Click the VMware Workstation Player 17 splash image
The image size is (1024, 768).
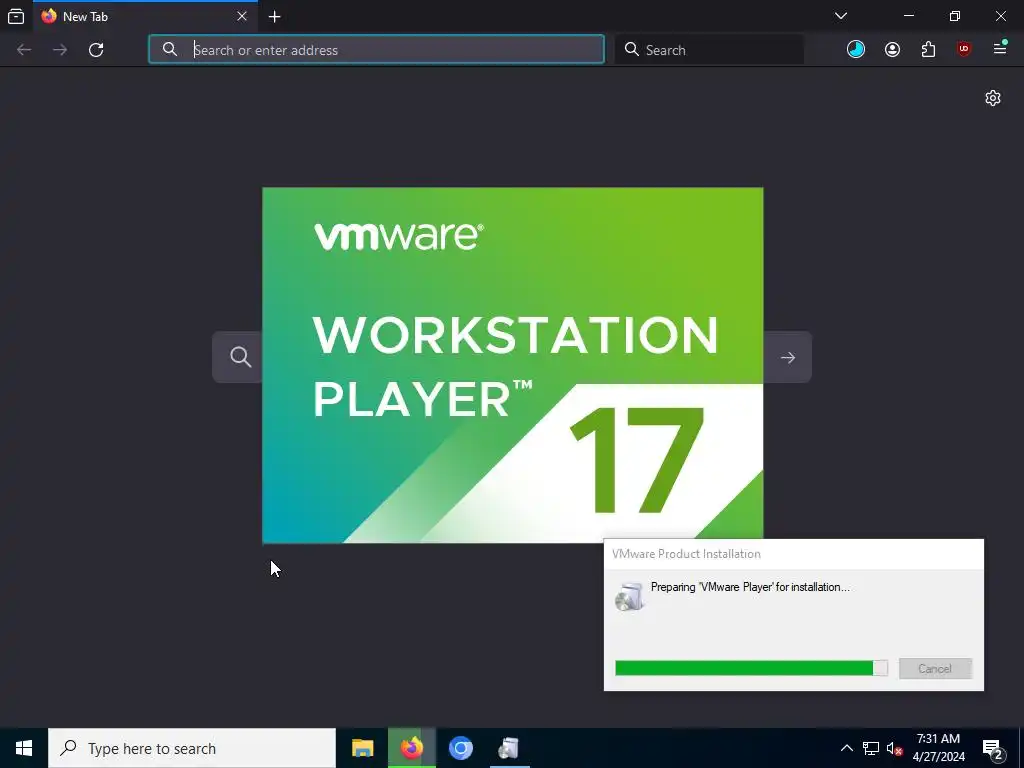point(513,365)
